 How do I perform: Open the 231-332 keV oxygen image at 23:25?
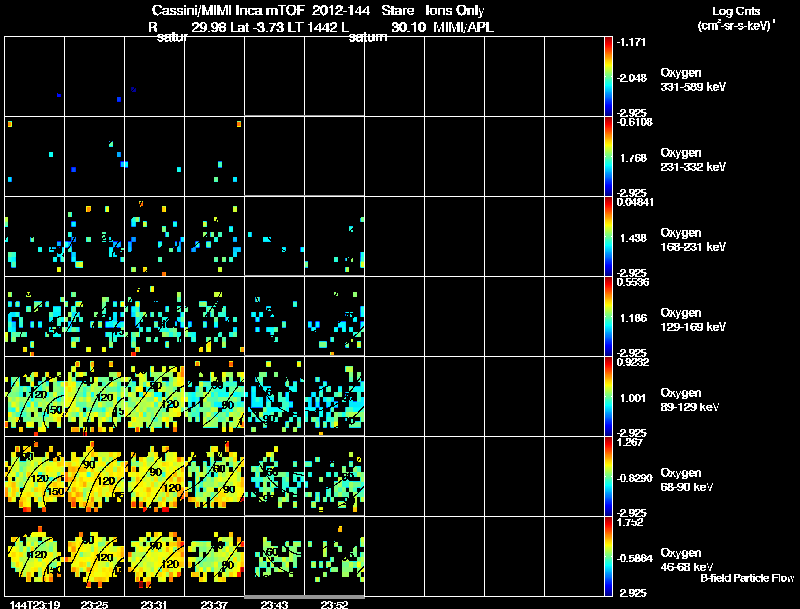click(x=94, y=156)
